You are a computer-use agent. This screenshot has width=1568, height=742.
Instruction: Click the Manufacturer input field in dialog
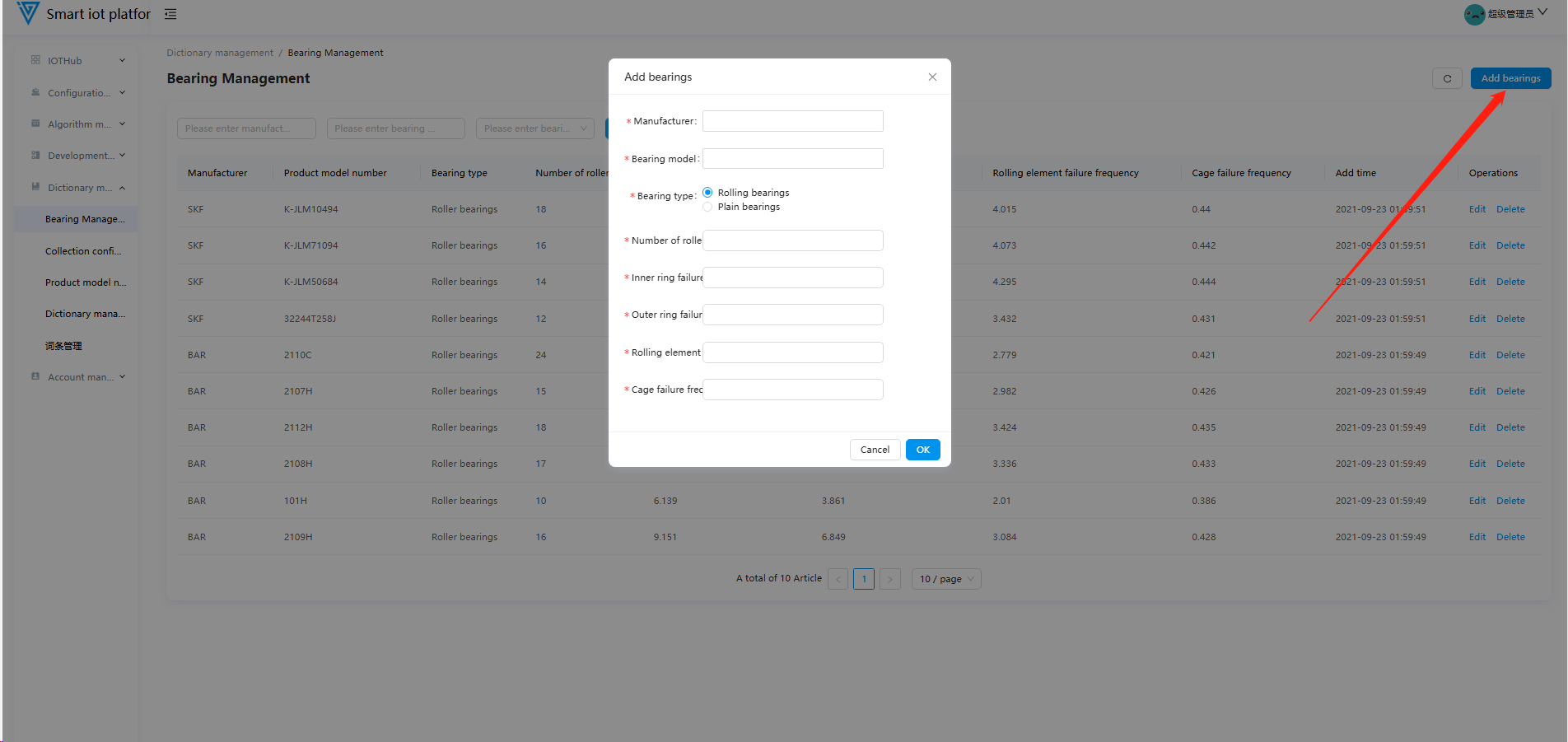[792, 121]
